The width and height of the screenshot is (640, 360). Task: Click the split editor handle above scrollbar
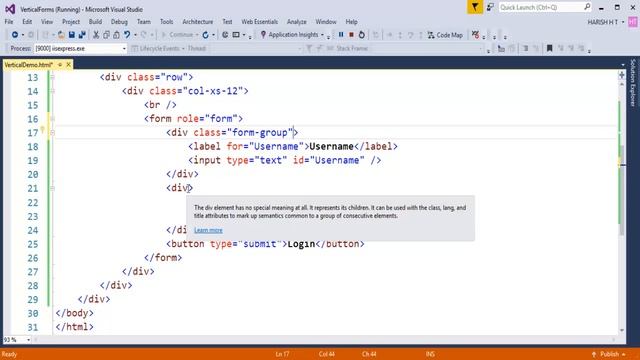pos(622,75)
